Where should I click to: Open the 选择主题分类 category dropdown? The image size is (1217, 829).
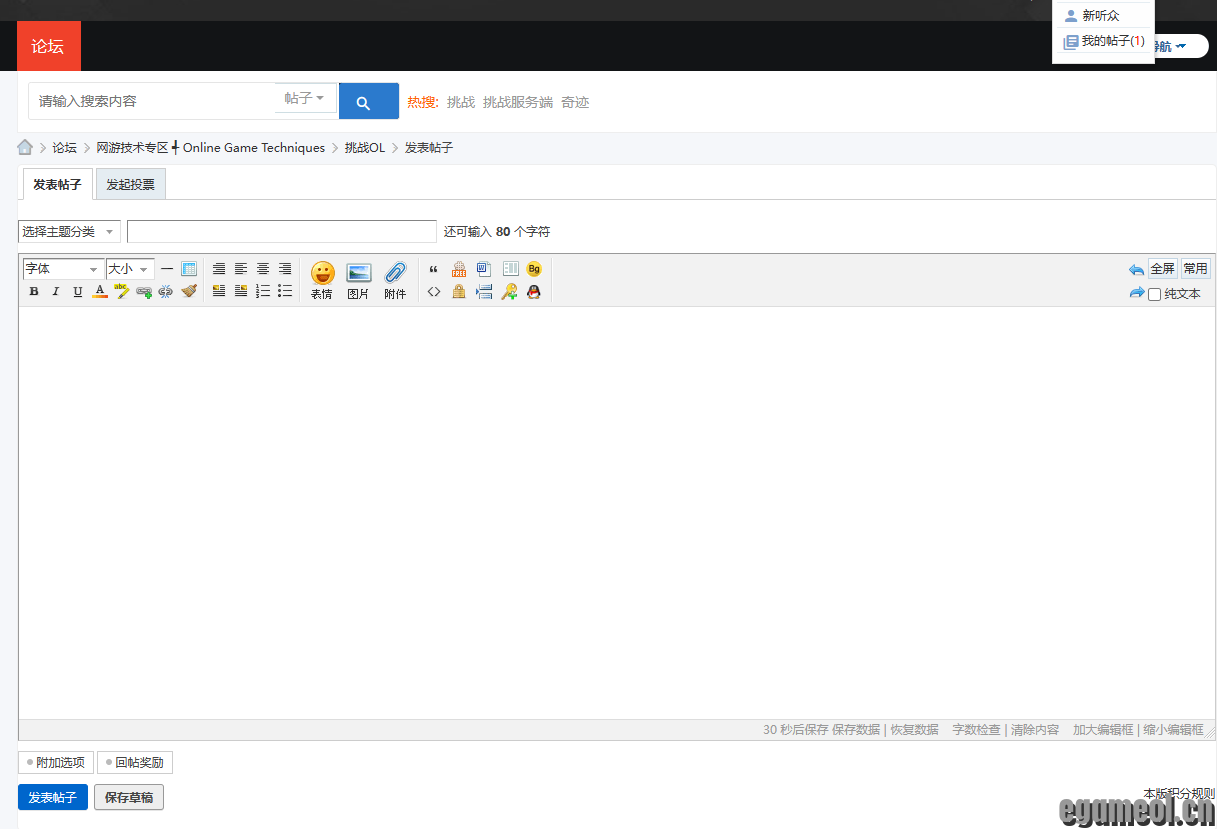point(69,232)
